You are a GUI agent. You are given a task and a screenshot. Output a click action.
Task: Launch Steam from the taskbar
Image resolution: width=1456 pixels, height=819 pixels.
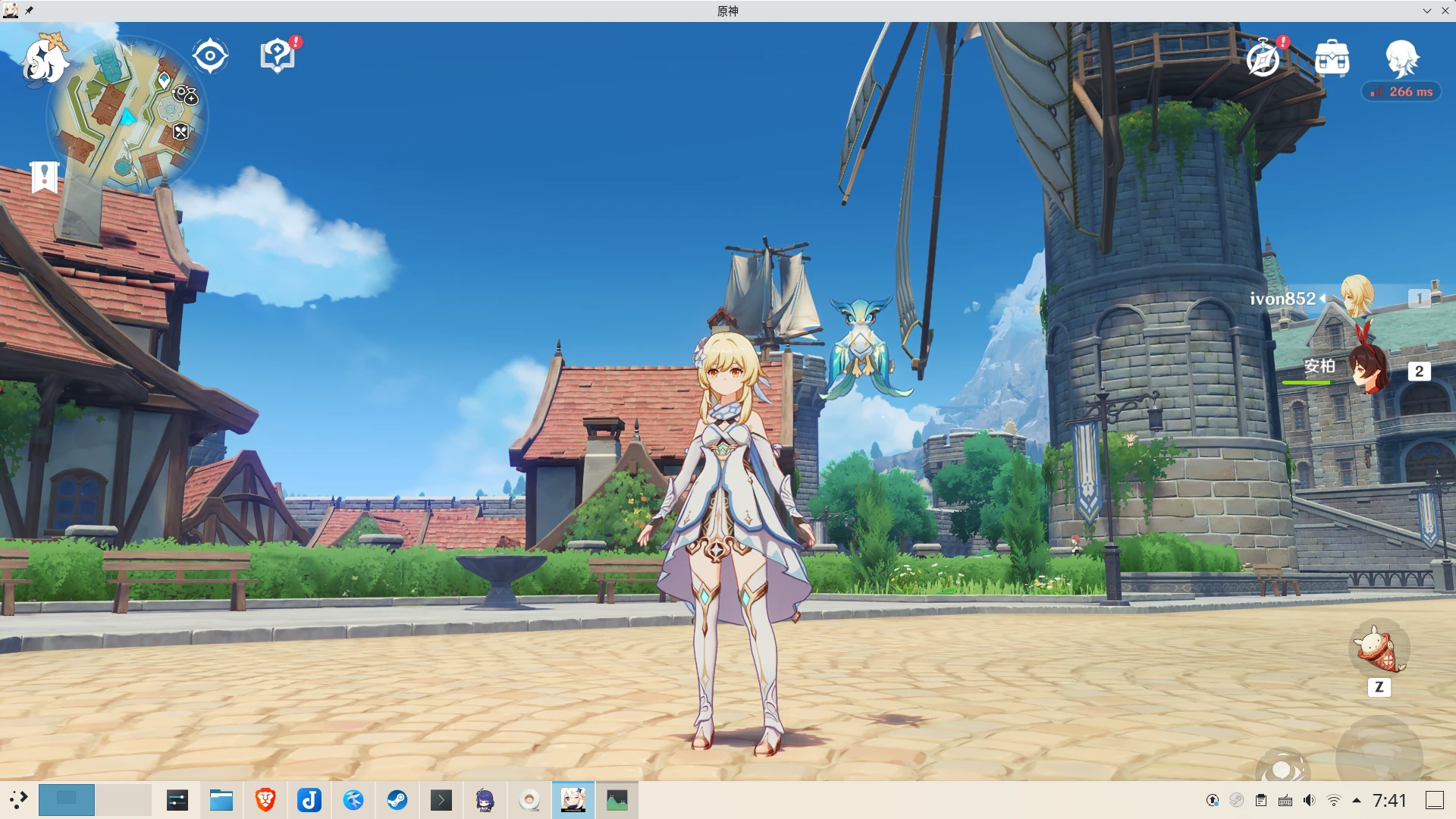pos(397,800)
